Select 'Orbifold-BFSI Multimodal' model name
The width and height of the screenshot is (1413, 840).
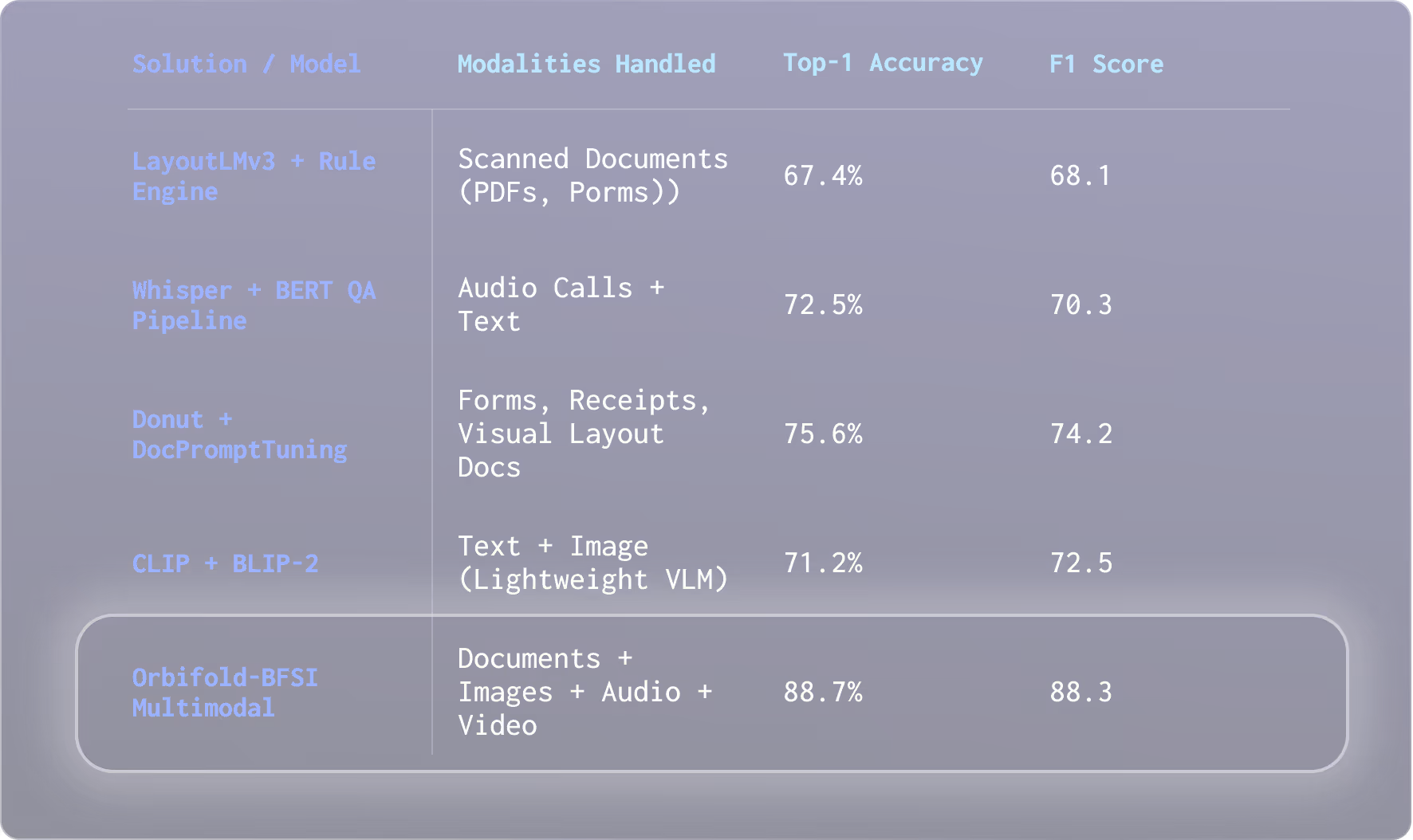225,693
